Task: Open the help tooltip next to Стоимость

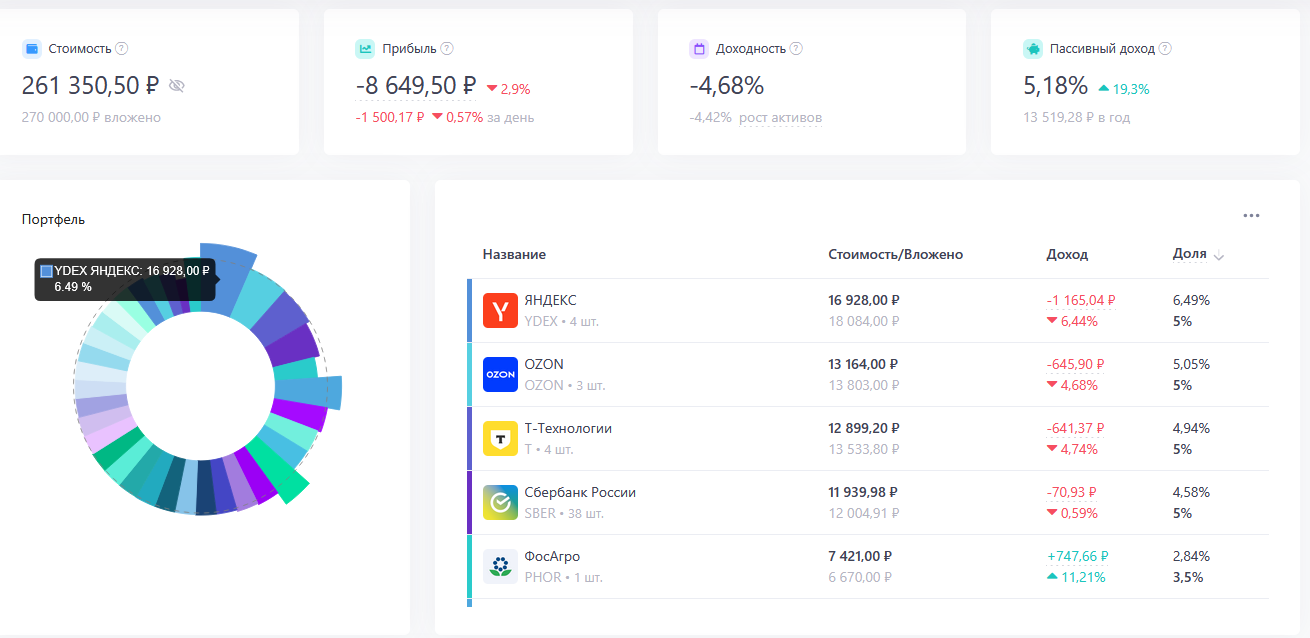Action: click(122, 48)
